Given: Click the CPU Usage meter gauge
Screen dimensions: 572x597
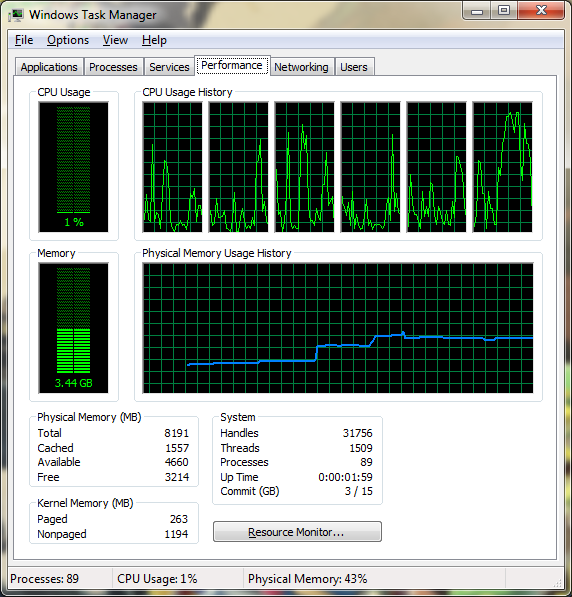Looking at the screenshot, I should 73,167.
